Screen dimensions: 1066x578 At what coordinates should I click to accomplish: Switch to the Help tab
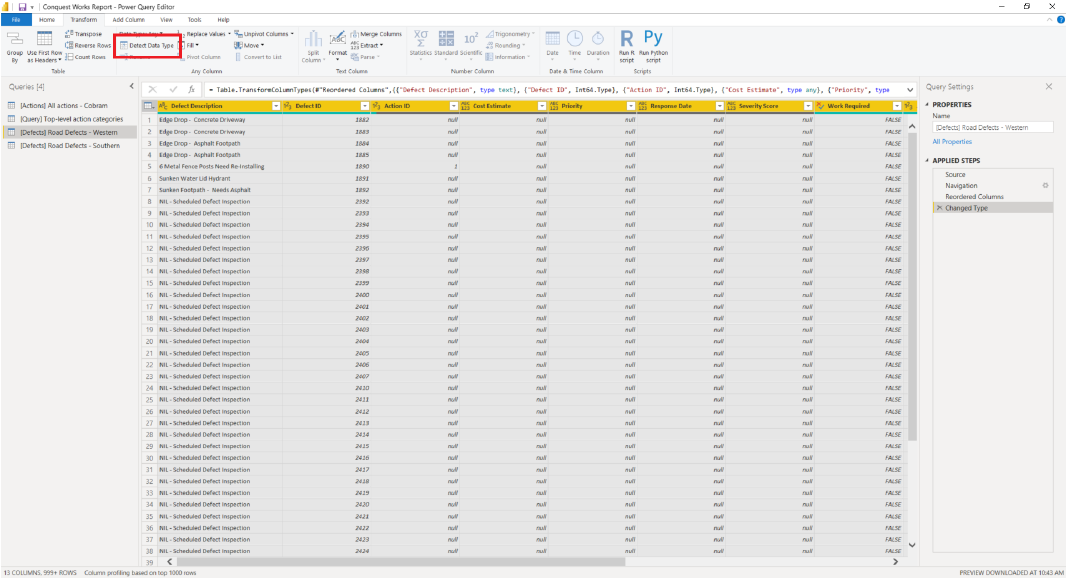coord(223,20)
